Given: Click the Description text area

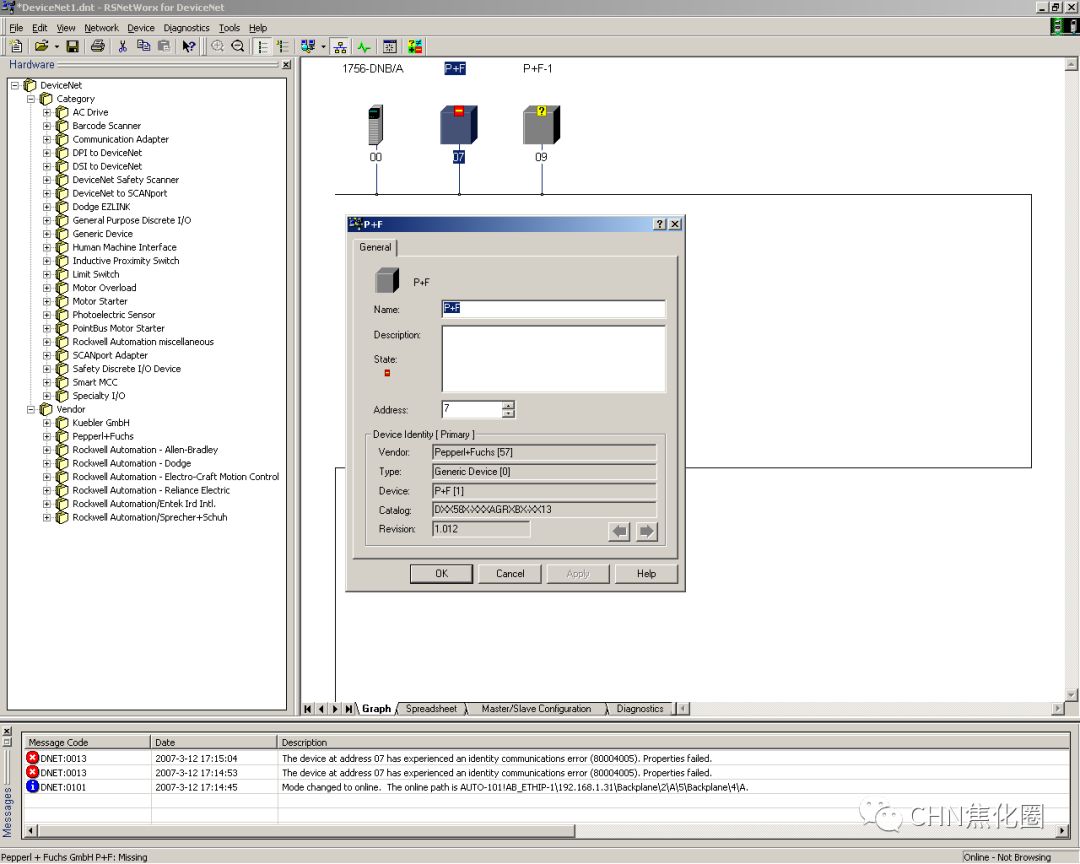Looking at the screenshot, I should coord(553,358).
